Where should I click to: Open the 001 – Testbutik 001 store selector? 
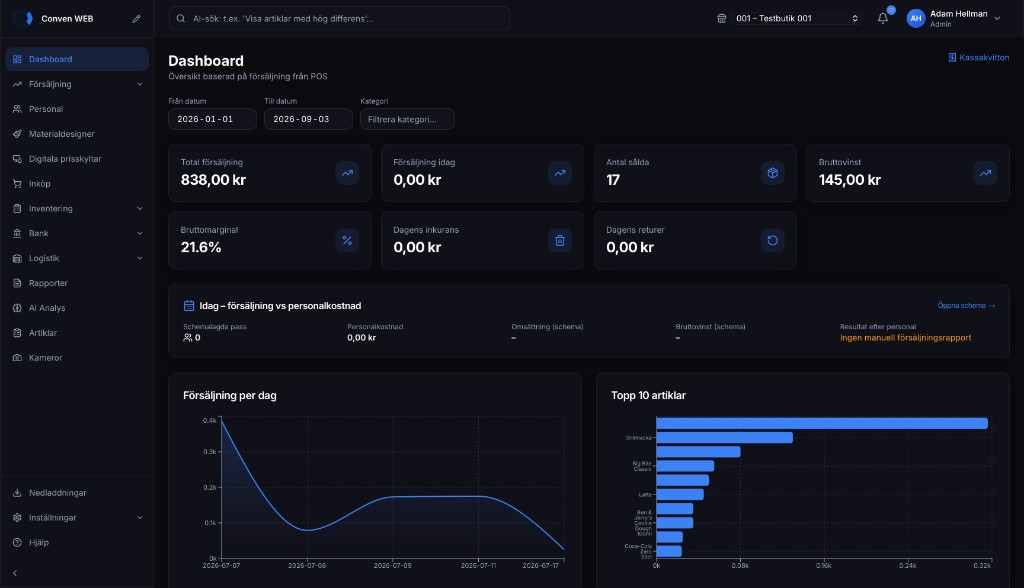796,18
